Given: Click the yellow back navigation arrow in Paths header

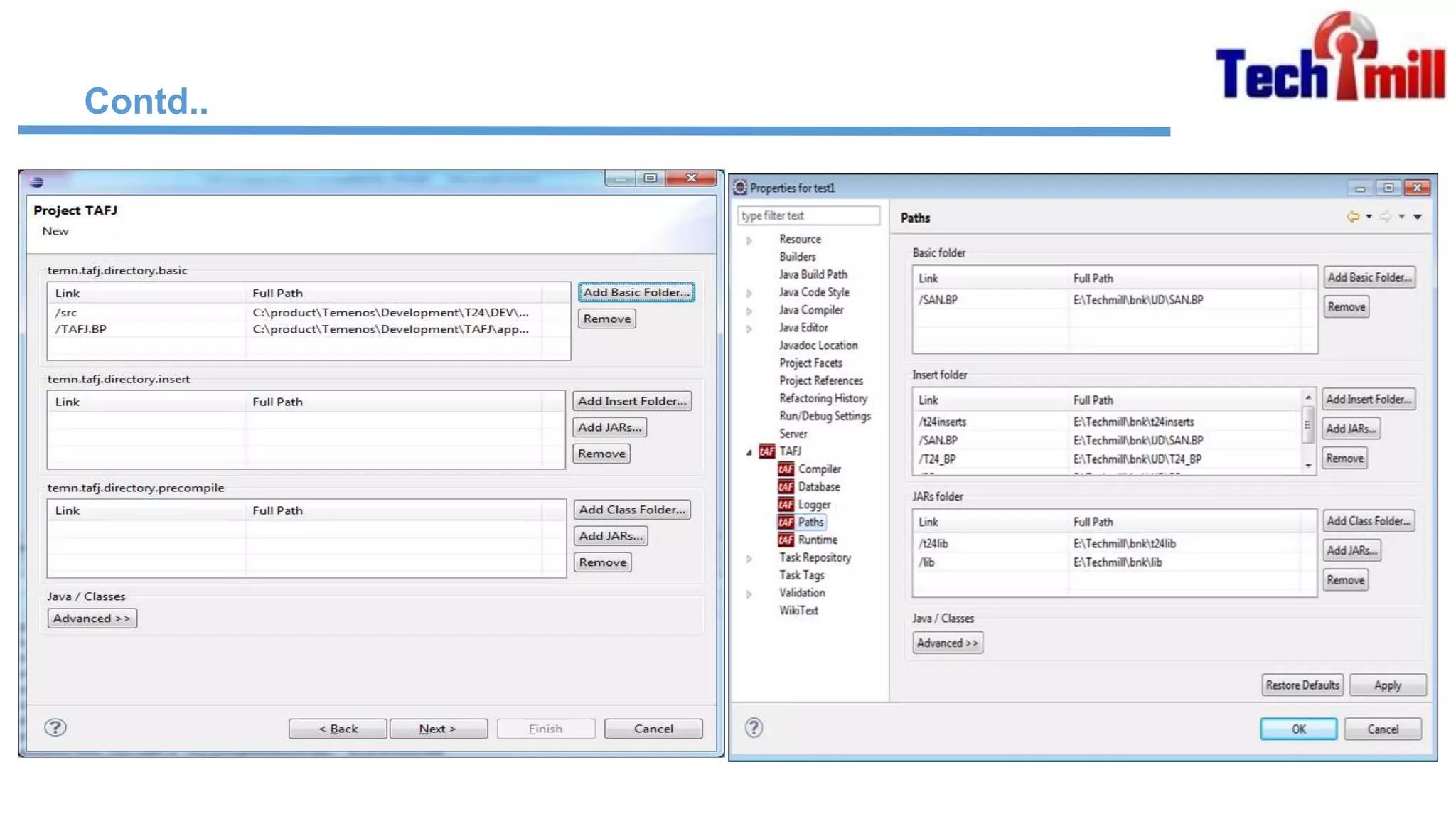Looking at the screenshot, I should [x=1352, y=217].
